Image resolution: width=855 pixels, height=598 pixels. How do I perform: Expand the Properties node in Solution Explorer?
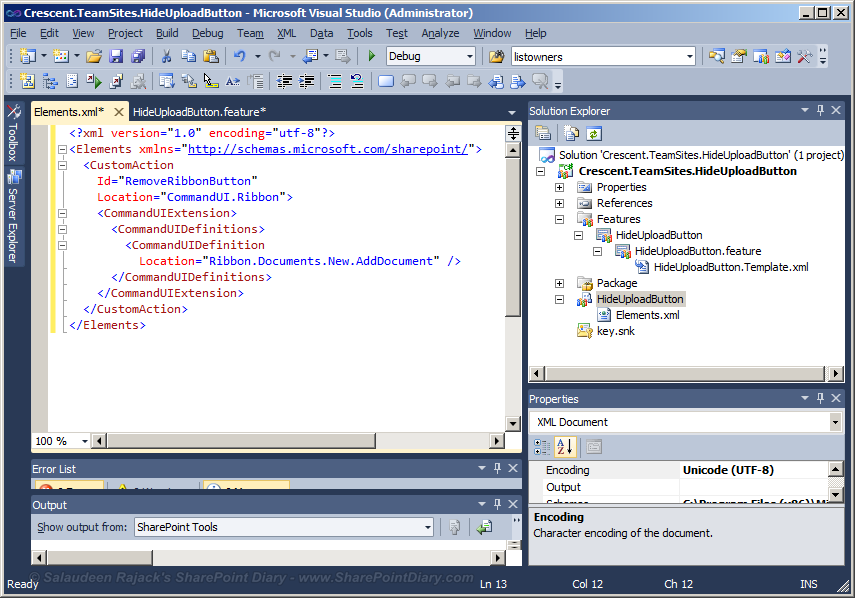click(x=559, y=187)
